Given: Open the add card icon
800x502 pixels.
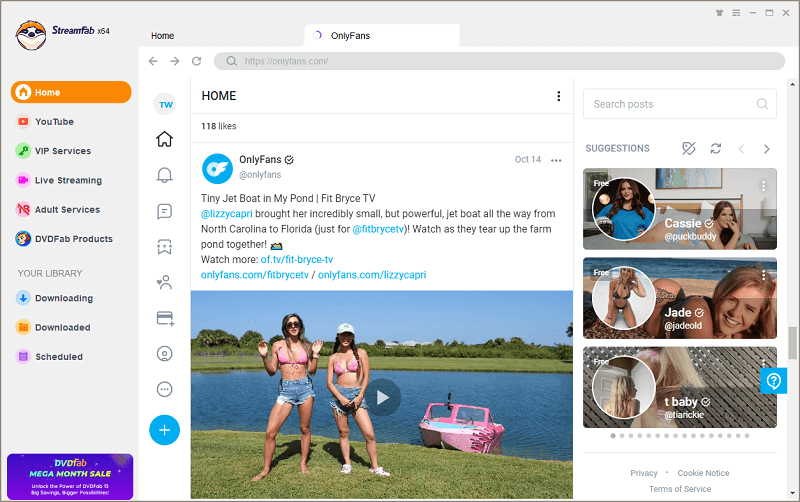Looking at the screenshot, I should tap(165, 318).
